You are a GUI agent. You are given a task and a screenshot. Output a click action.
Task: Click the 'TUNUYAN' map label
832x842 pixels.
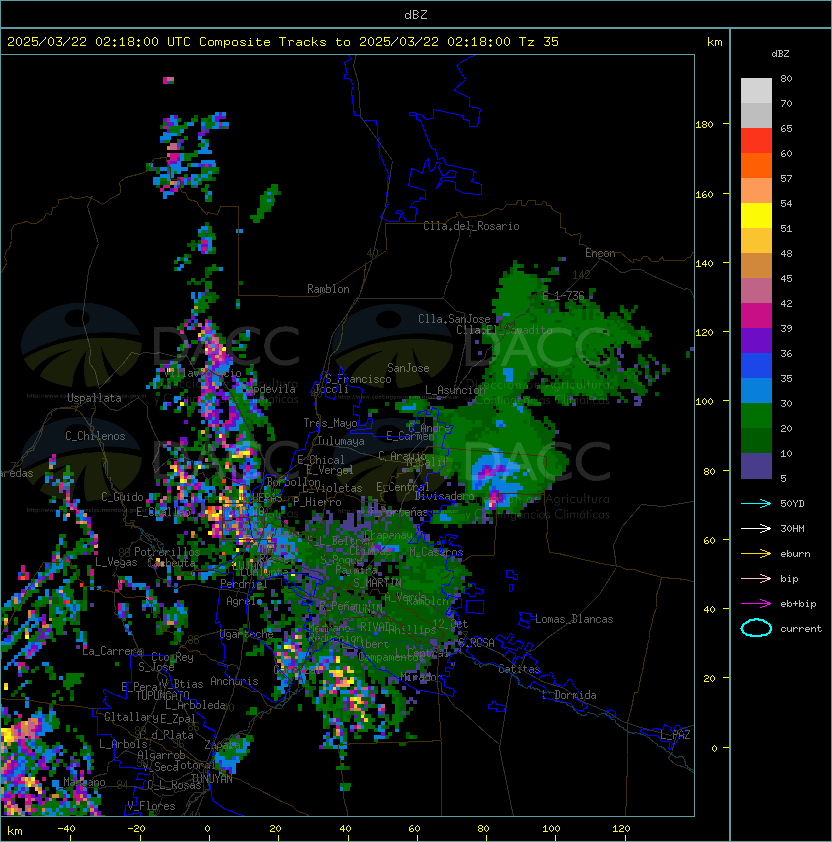[212, 779]
